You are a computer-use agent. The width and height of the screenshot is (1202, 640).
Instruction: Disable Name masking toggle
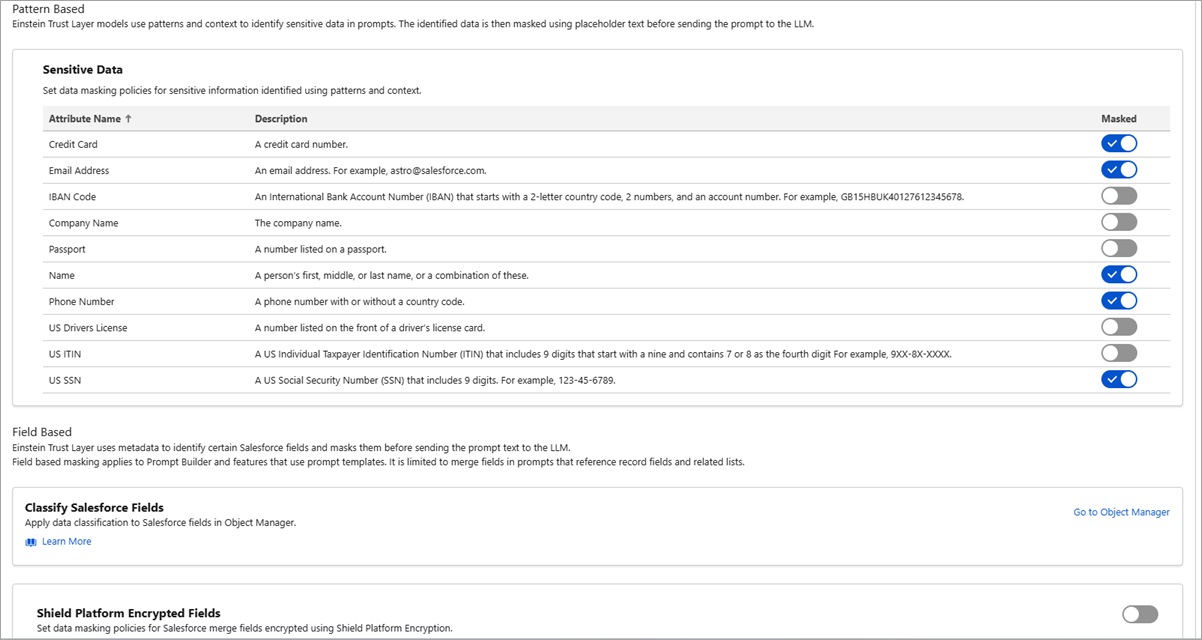click(1119, 274)
